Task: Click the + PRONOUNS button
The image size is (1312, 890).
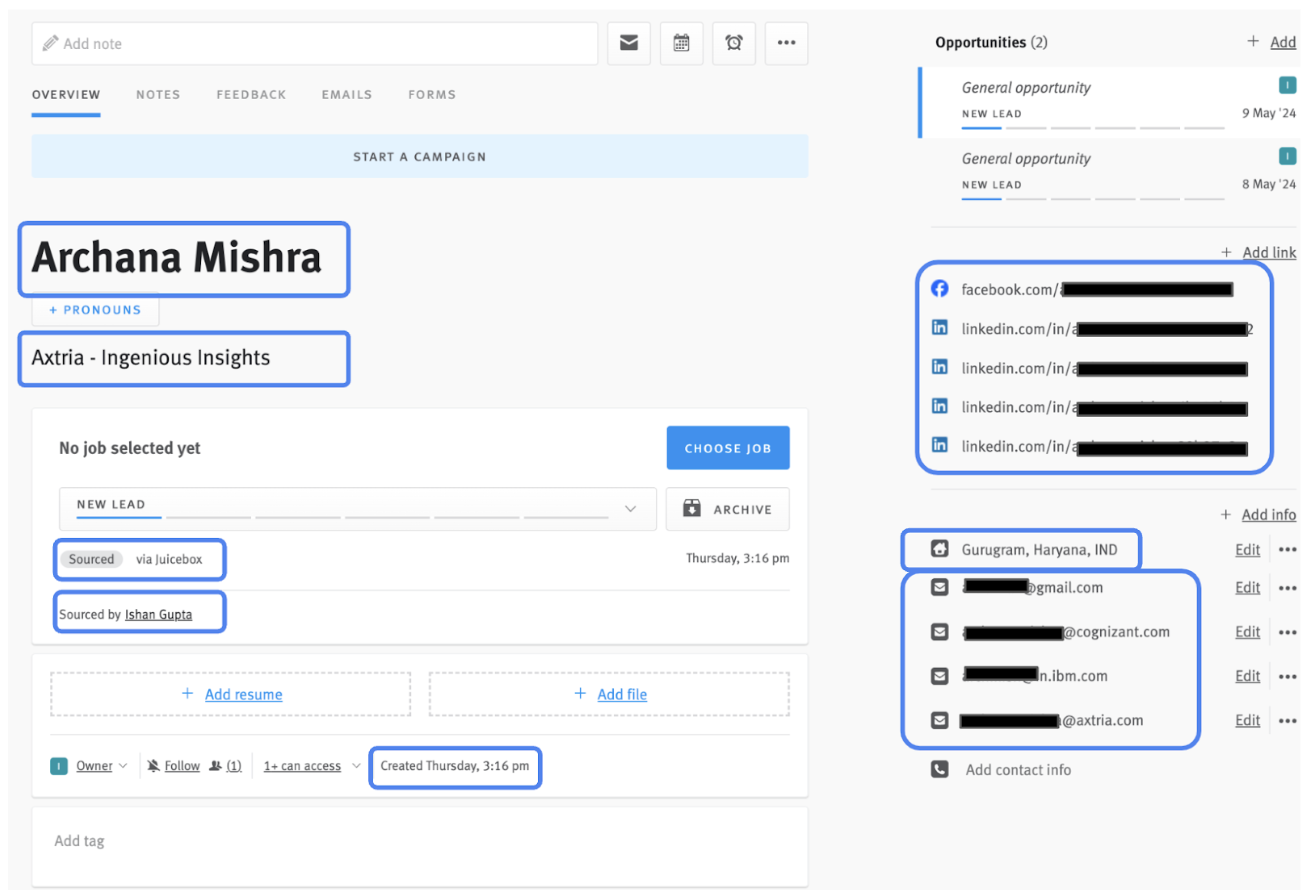Action: (x=95, y=310)
